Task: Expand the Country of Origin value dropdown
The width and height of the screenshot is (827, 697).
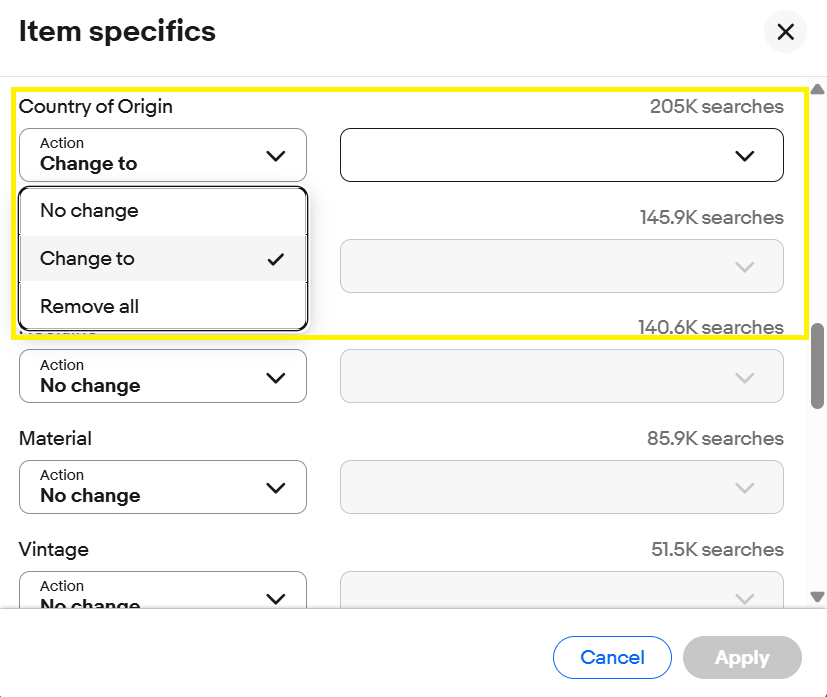Action: (561, 155)
